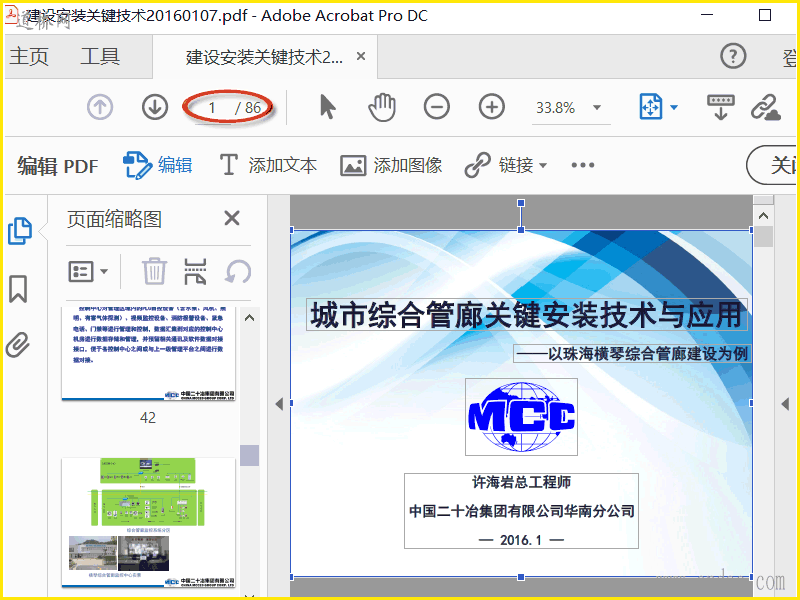Open the bookmarks panel icon
This screenshot has height=600, width=800.
pos(18,289)
